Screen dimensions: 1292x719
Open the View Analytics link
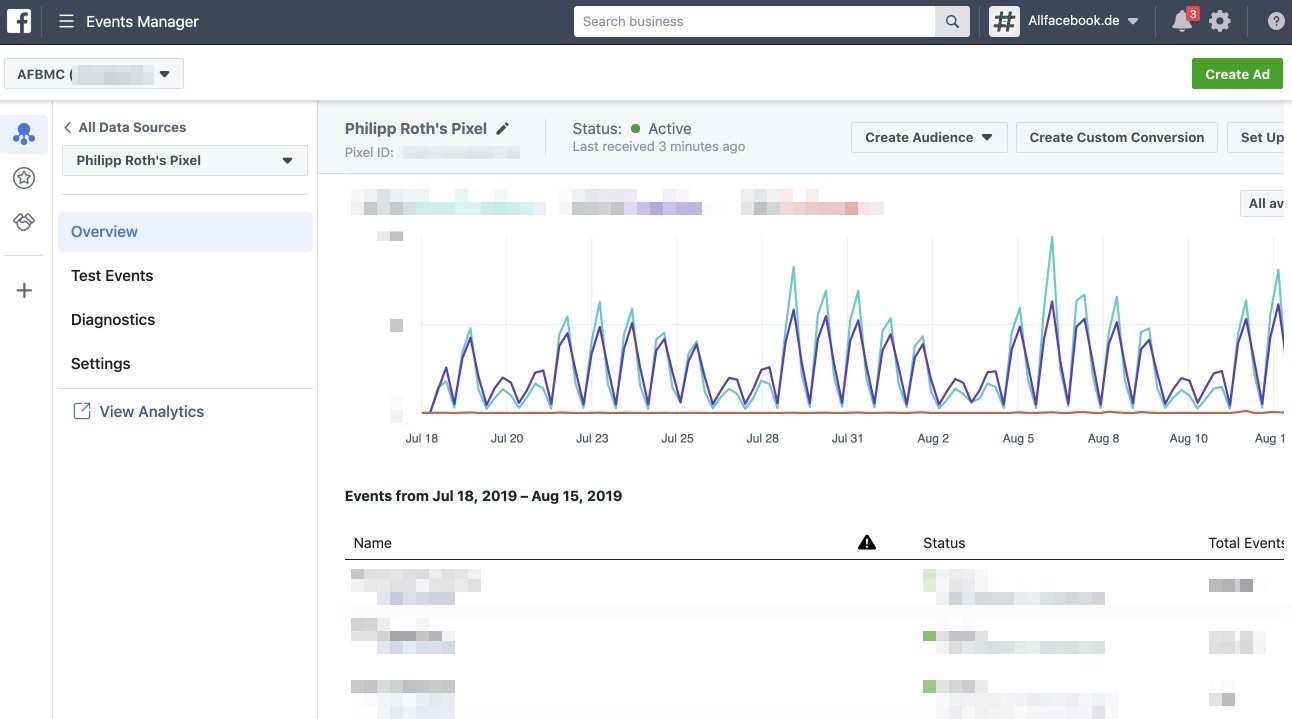(152, 411)
